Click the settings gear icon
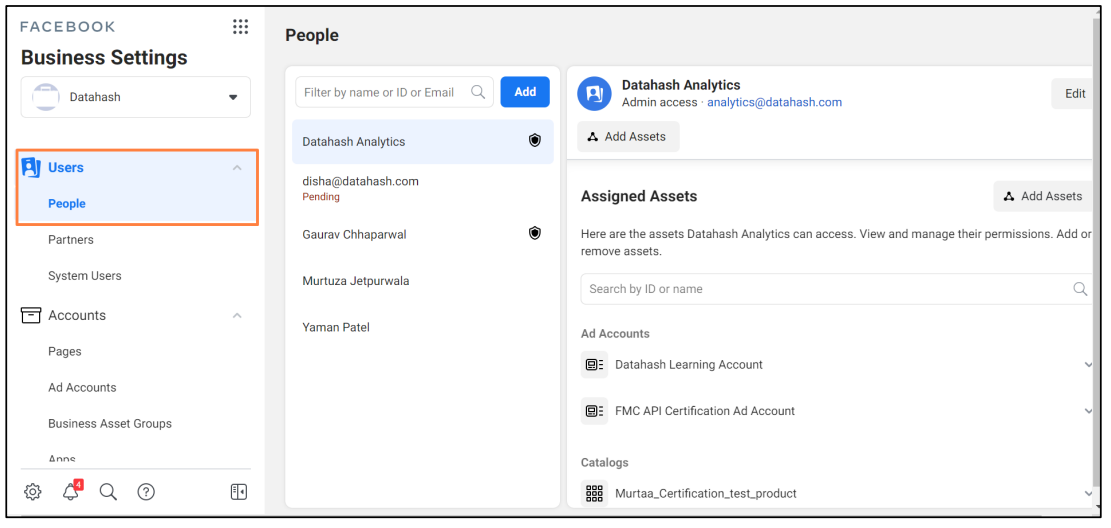 coord(33,491)
